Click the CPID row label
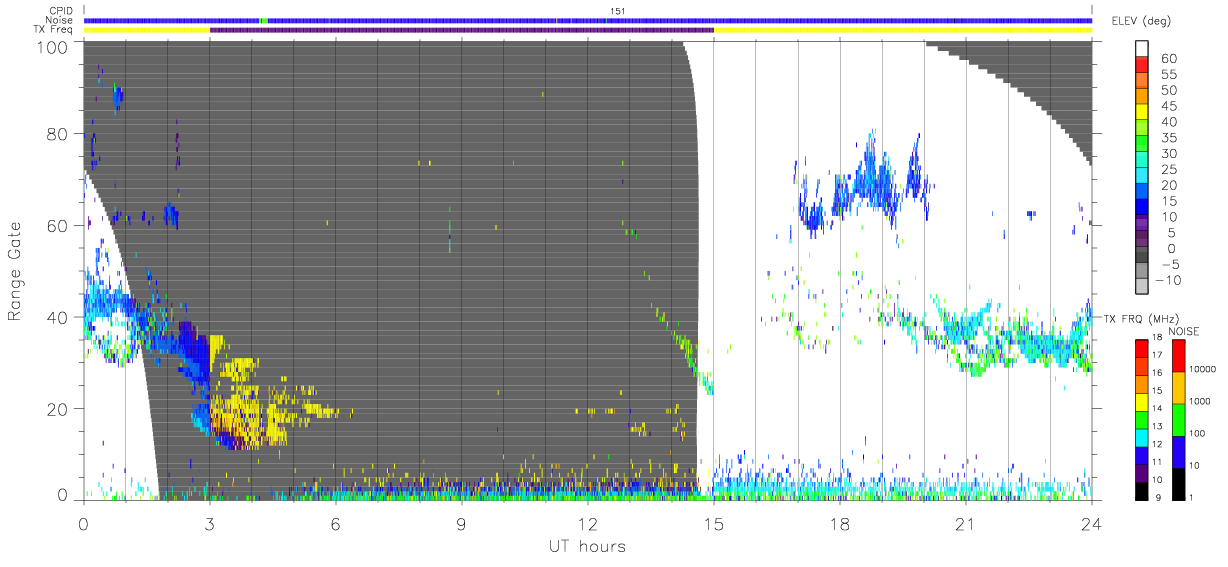This screenshot has height=567, width=1228. pyautogui.click(x=61, y=10)
